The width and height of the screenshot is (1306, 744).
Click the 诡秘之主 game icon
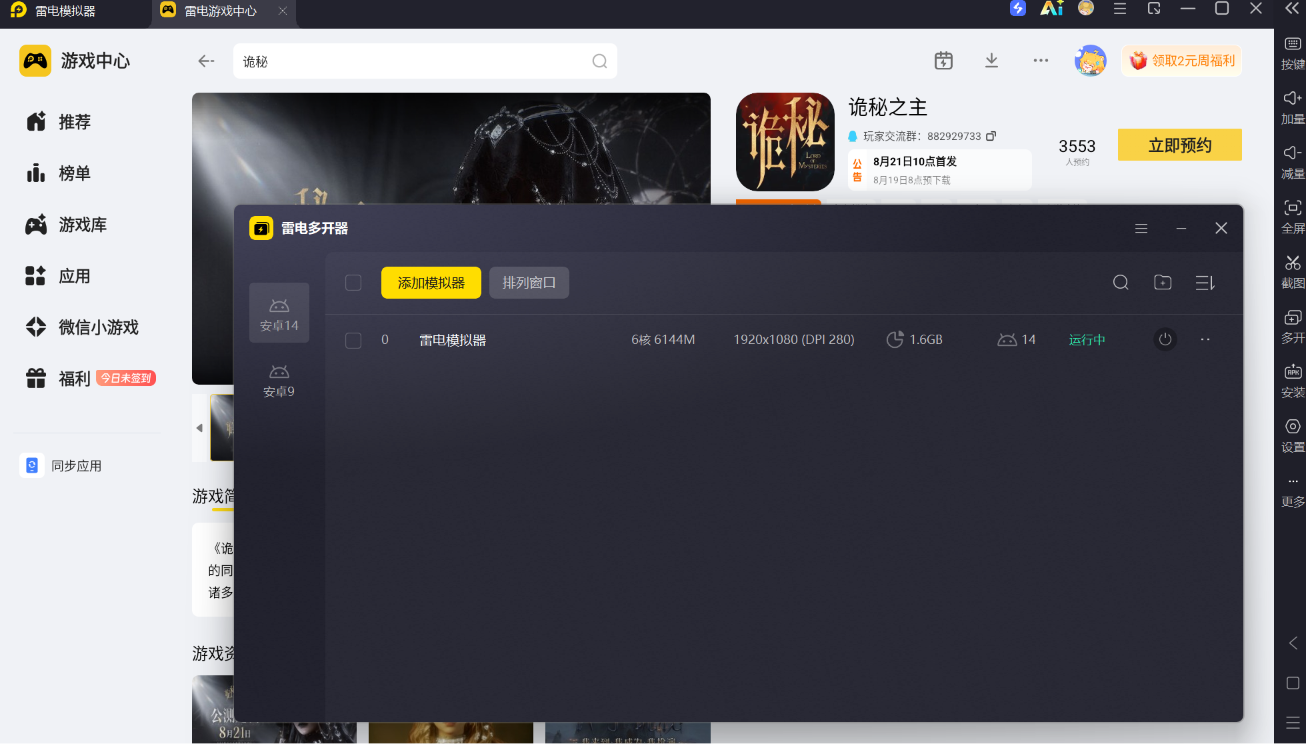coord(785,142)
